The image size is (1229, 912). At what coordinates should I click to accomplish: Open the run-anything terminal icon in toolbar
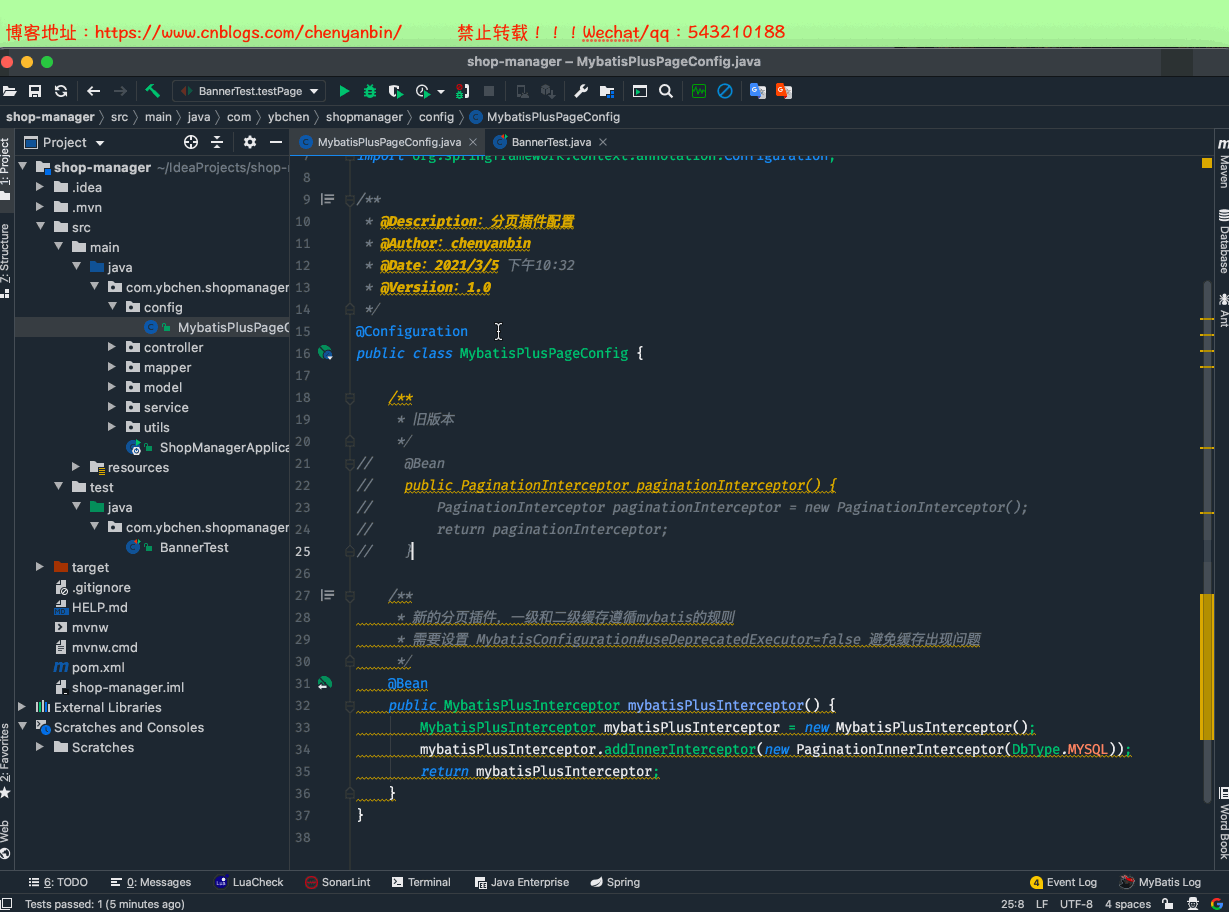click(x=640, y=91)
